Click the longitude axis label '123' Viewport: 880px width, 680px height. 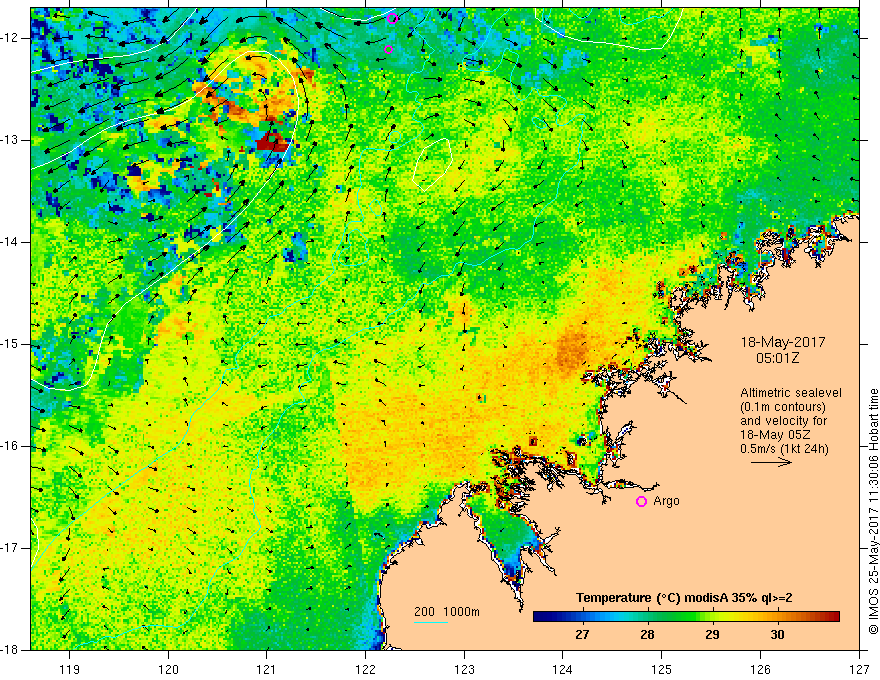[464, 670]
